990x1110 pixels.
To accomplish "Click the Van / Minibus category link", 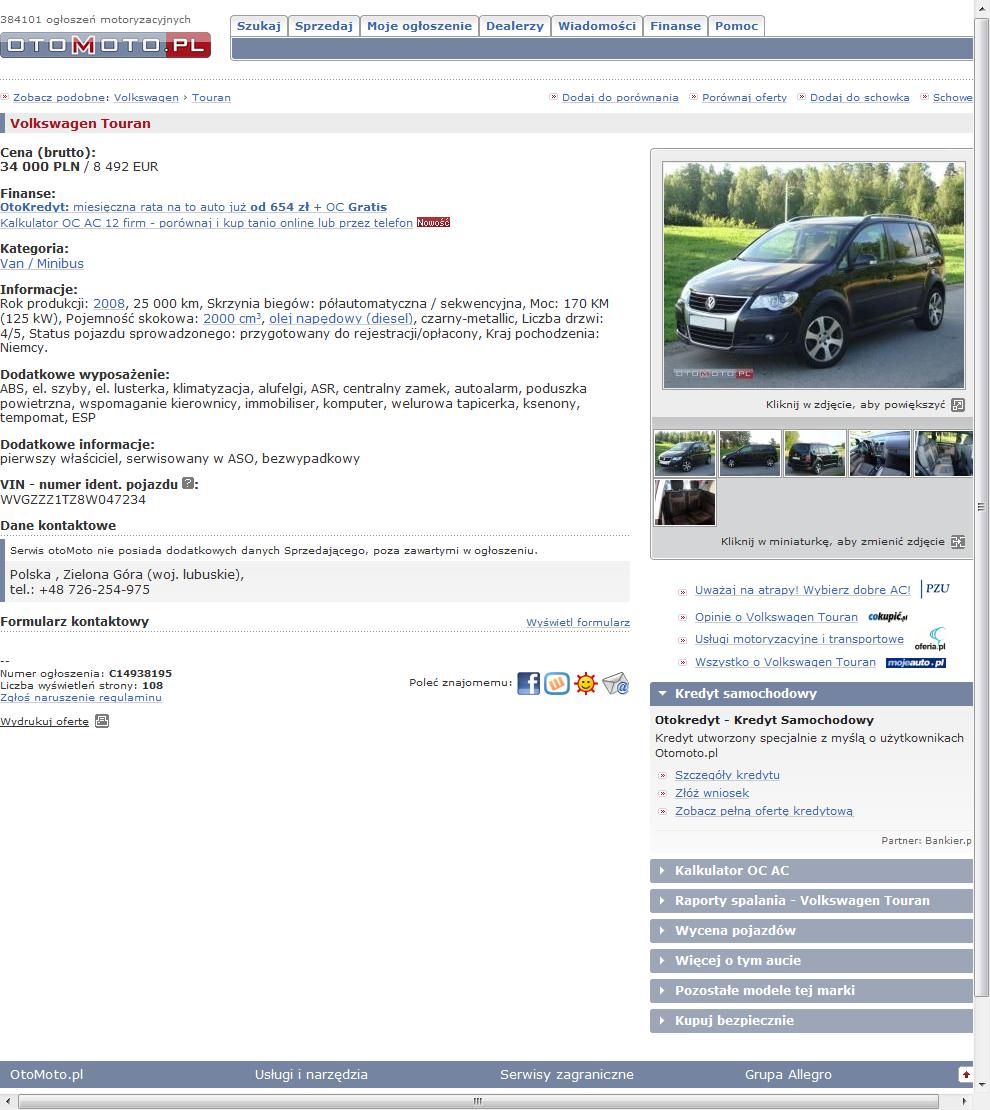I will pyautogui.click(x=42, y=263).
